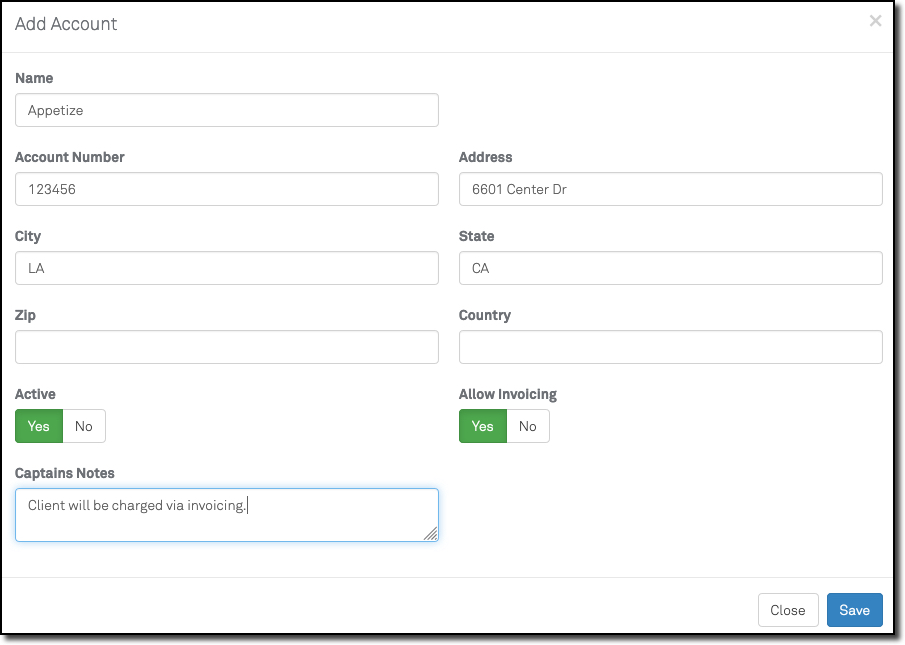Select the Address input field
Screen dimensions: 905x645
tap(670, 189)
